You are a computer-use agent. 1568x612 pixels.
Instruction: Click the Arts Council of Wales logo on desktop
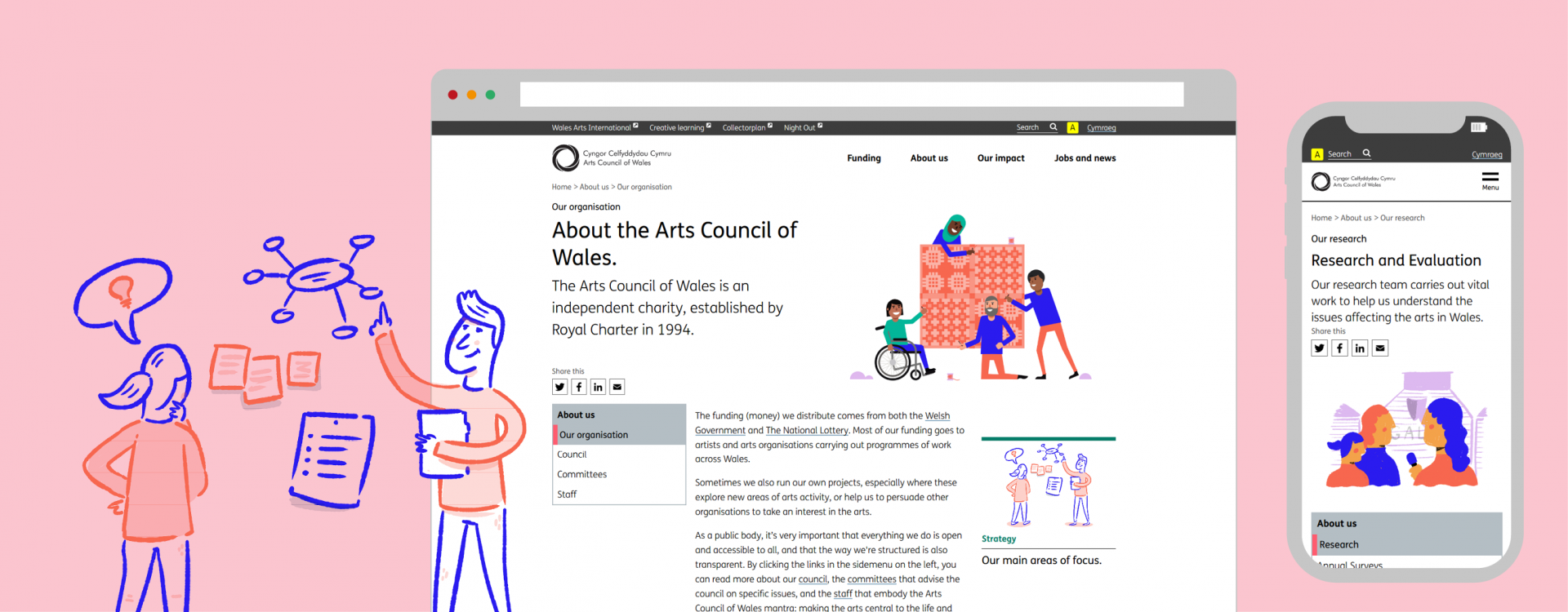612,157
